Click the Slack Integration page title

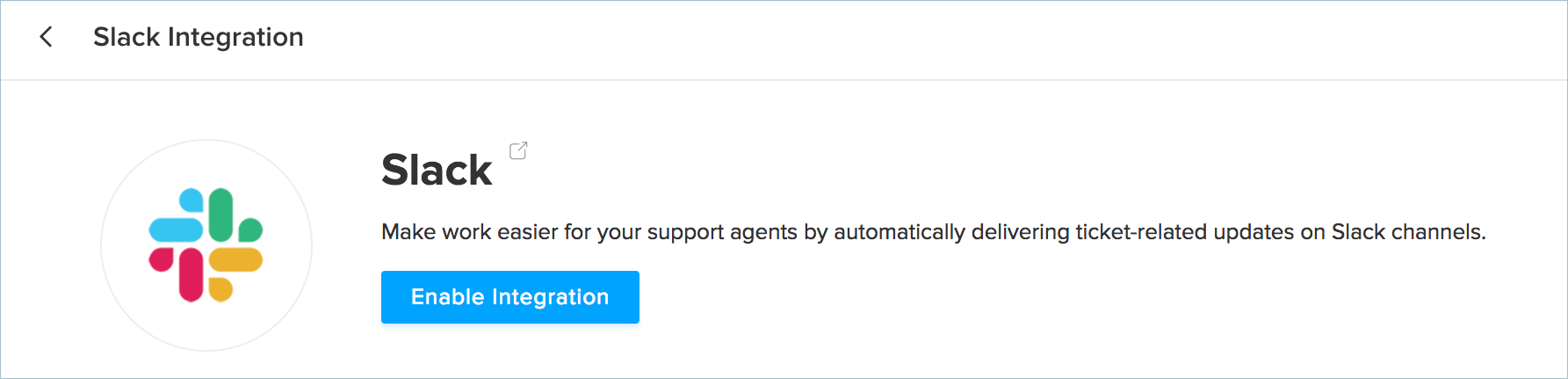tap(199, 37)
